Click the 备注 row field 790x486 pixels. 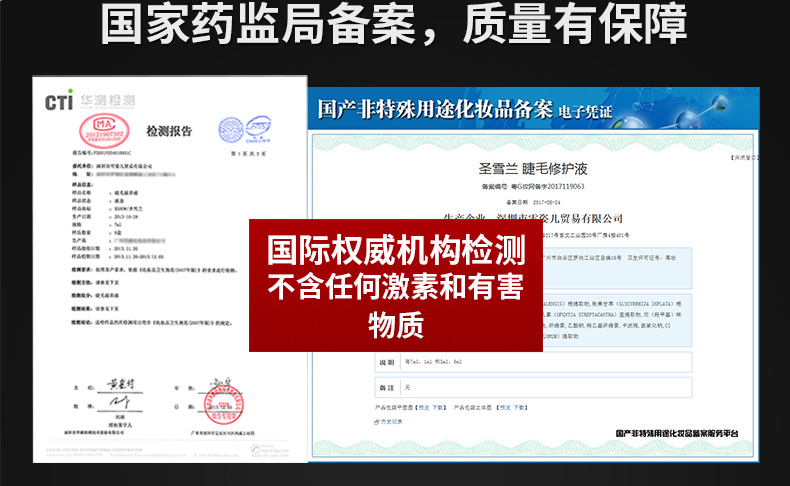(x=533, y=388)
